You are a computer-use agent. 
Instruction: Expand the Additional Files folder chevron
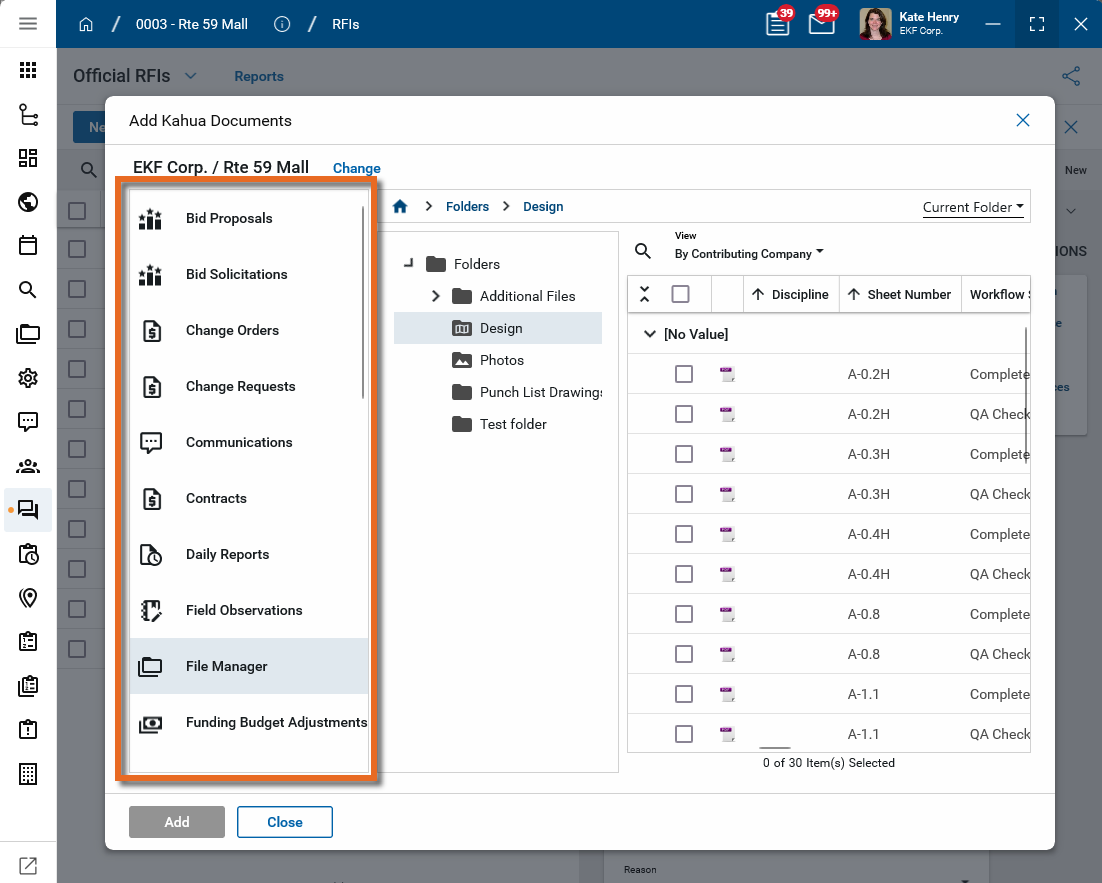436,296
